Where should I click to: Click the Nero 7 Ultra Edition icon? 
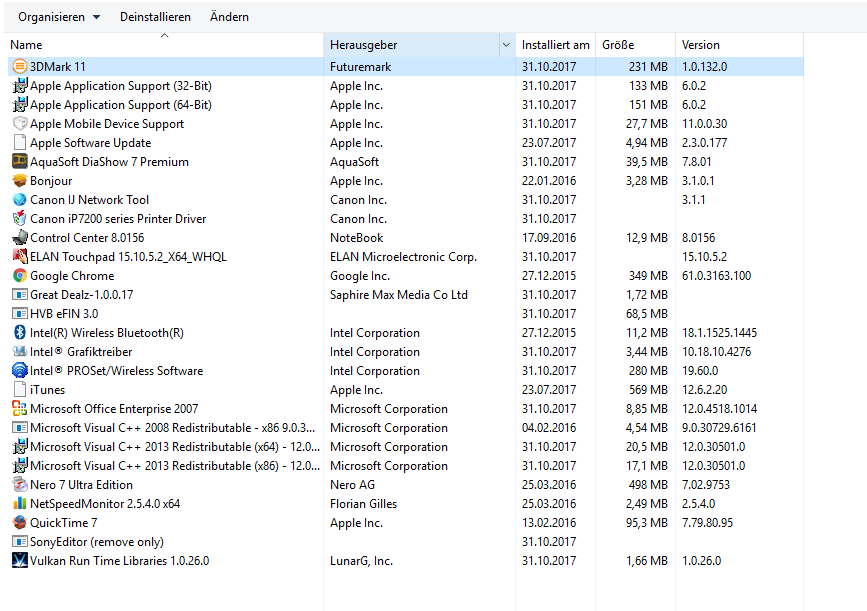(x=19, y=484)
